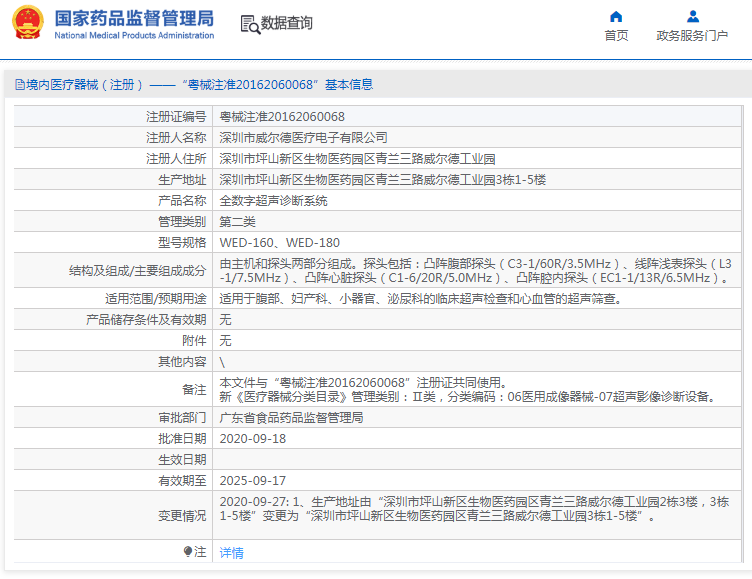
Task: Click 数据查询 heading text
Action: coord(286,23)
